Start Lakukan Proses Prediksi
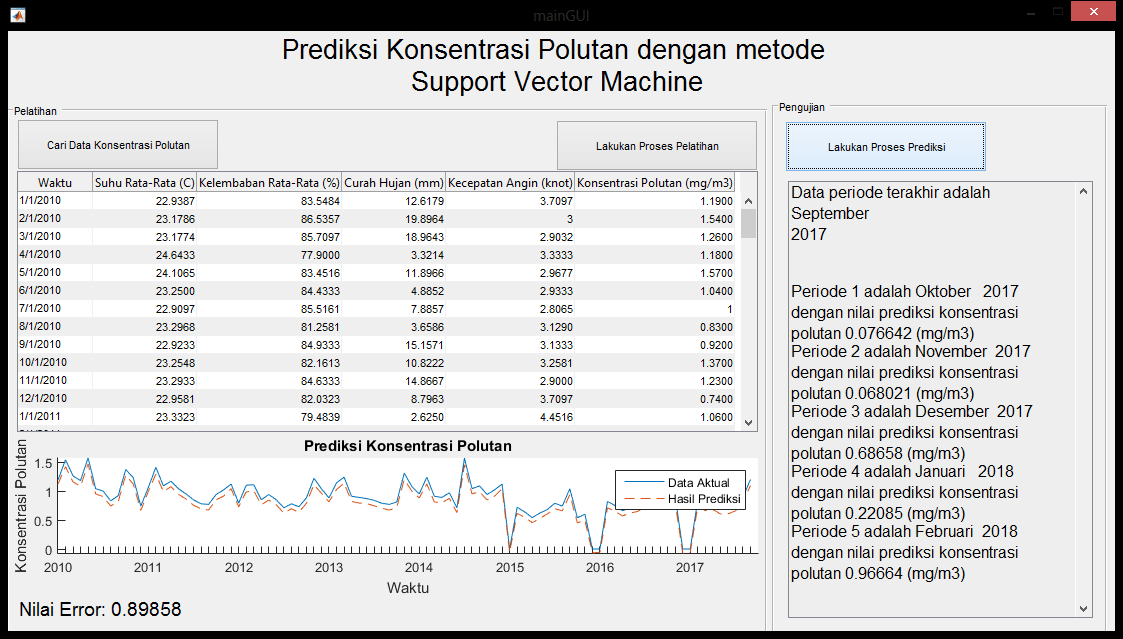This screenshot has height=639, width=1123. pyautogui.click(x=886, y=147)
